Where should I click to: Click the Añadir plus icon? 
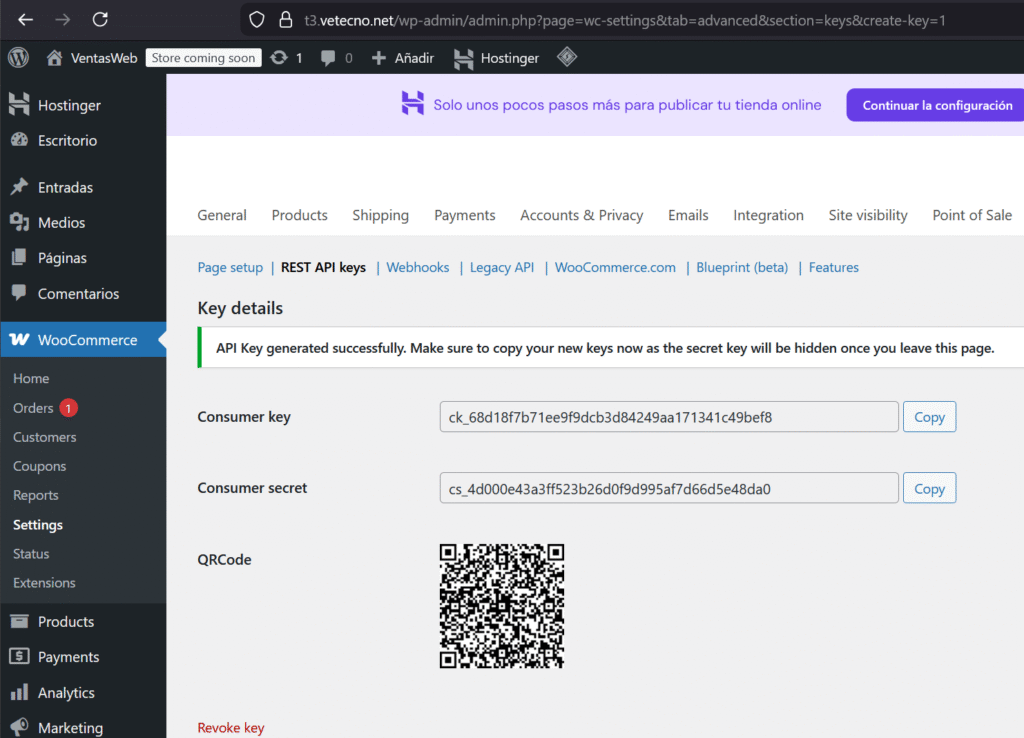379,58
